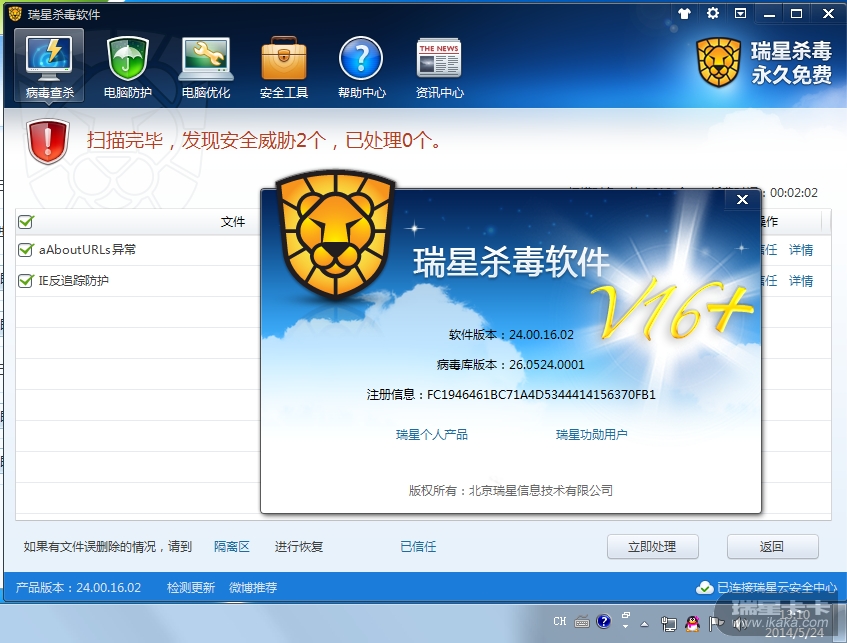
Task: Open the 帮助中心 help center
Action: coord(361,68)
